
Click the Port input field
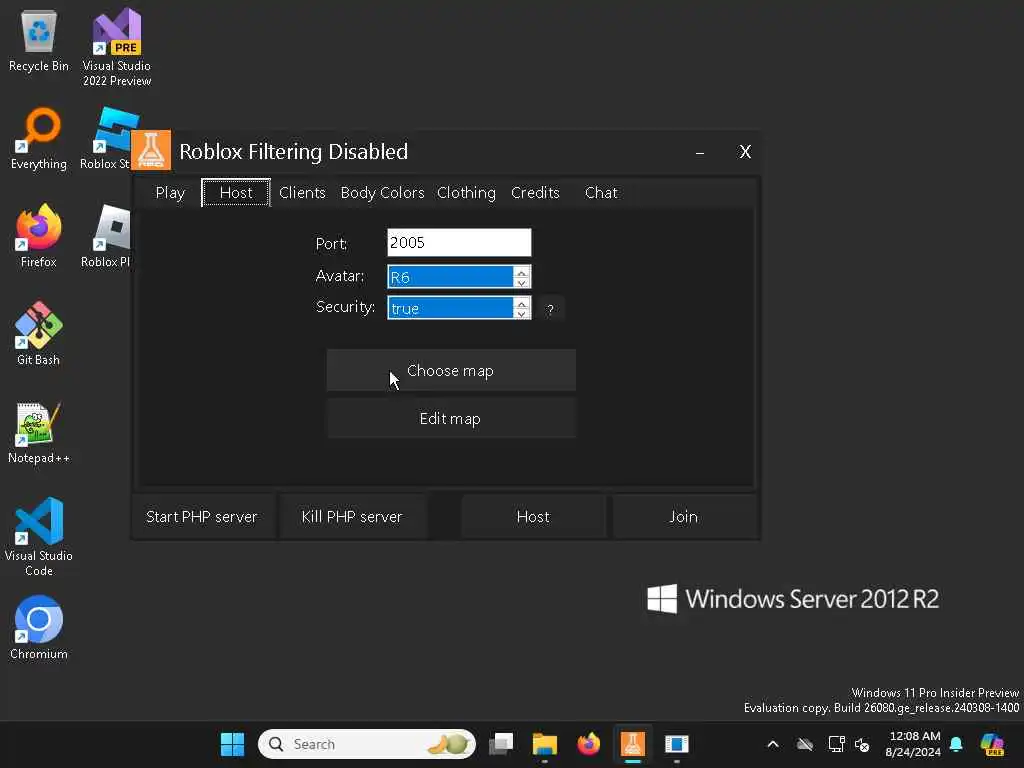(459, 242)
